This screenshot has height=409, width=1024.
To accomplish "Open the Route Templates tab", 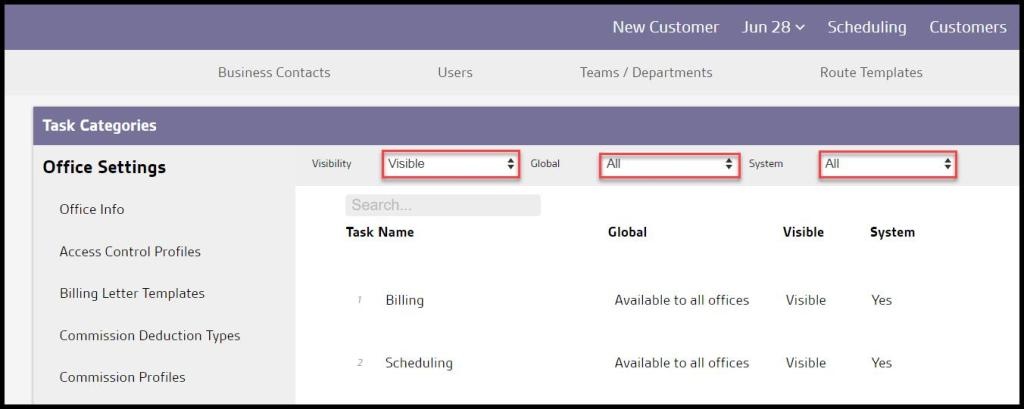I will tap(871, 72).
